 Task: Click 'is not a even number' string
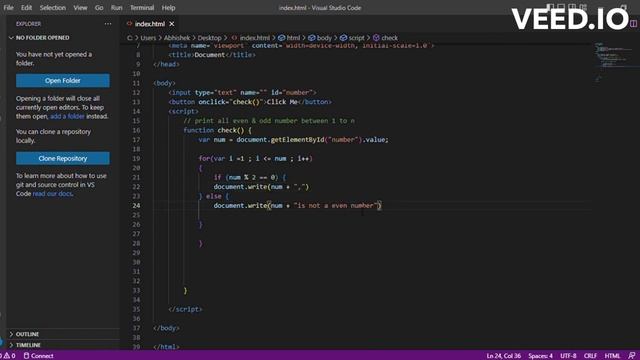coord(335,205)
